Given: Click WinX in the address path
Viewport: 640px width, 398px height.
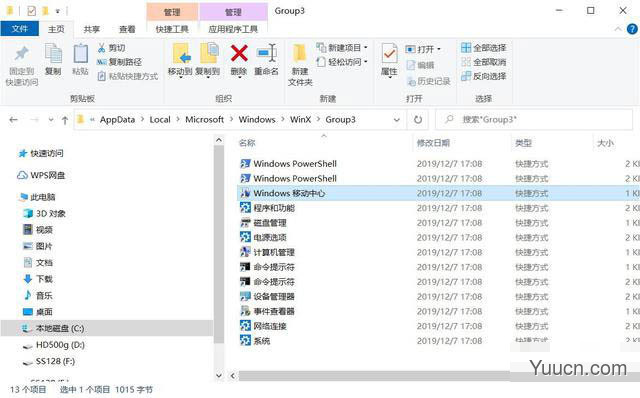Looking at the screenshot, I should [x=300, y=120].
